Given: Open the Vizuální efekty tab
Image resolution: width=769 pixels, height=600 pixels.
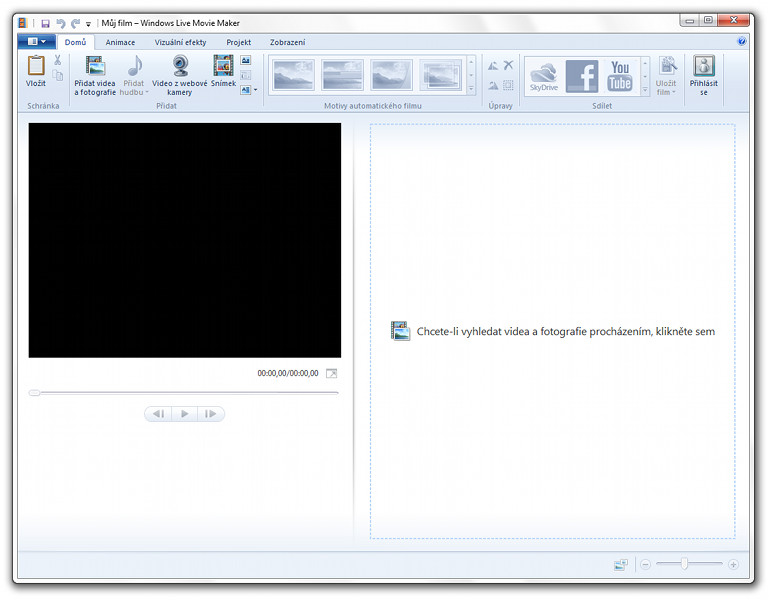Looking at the screenshot, I should coord(180,42).
